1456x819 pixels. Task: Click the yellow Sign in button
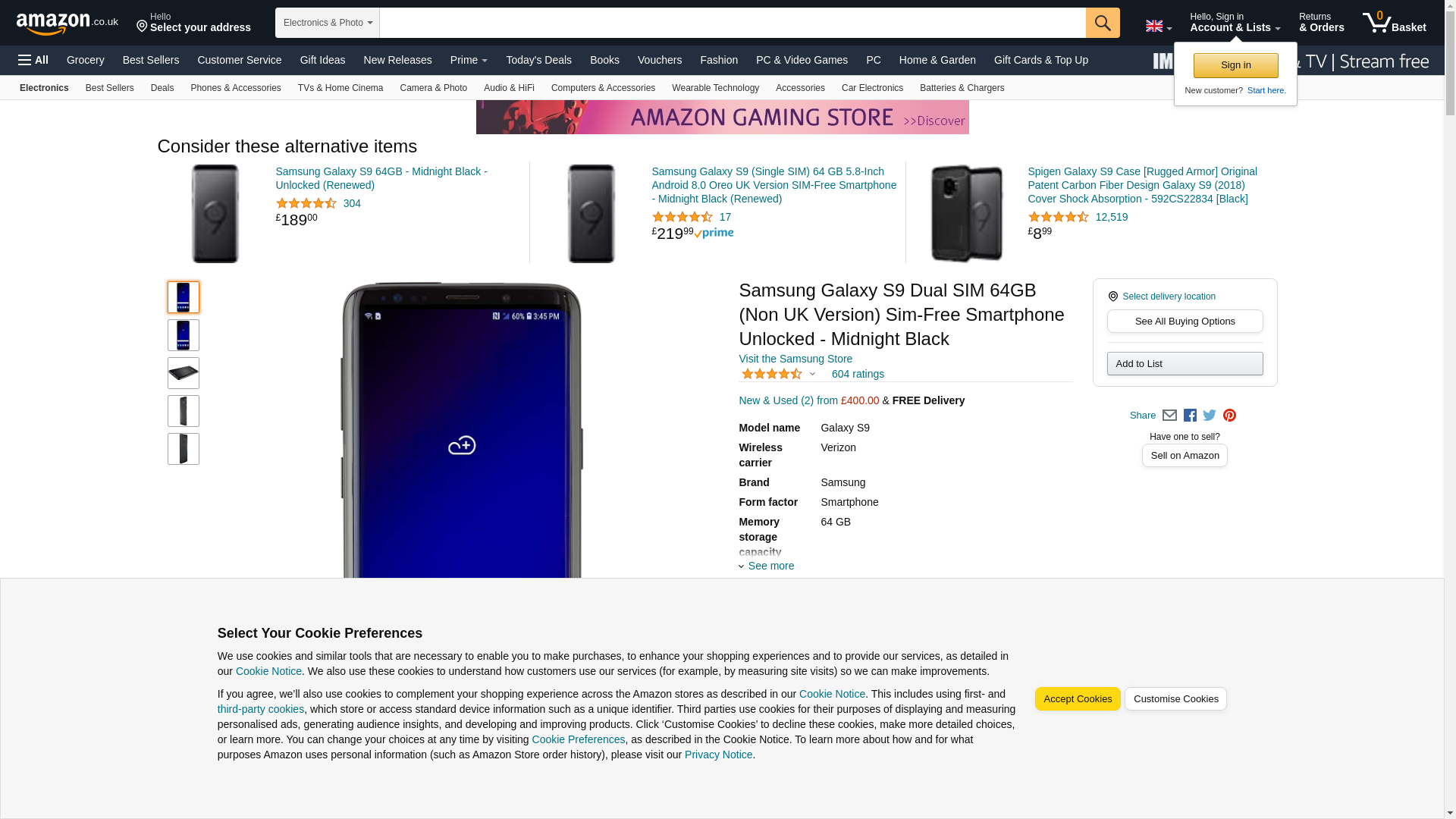pyautogui.click(x=1235, y=65)
